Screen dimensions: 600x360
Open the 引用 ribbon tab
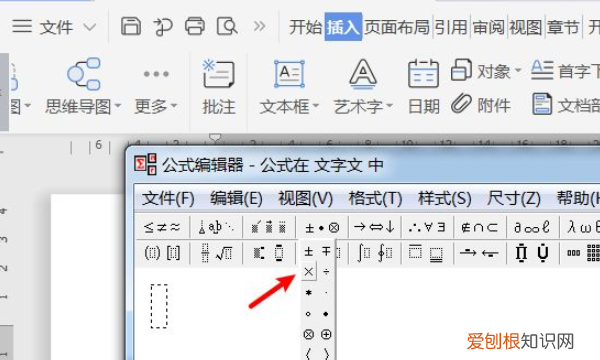451,27
